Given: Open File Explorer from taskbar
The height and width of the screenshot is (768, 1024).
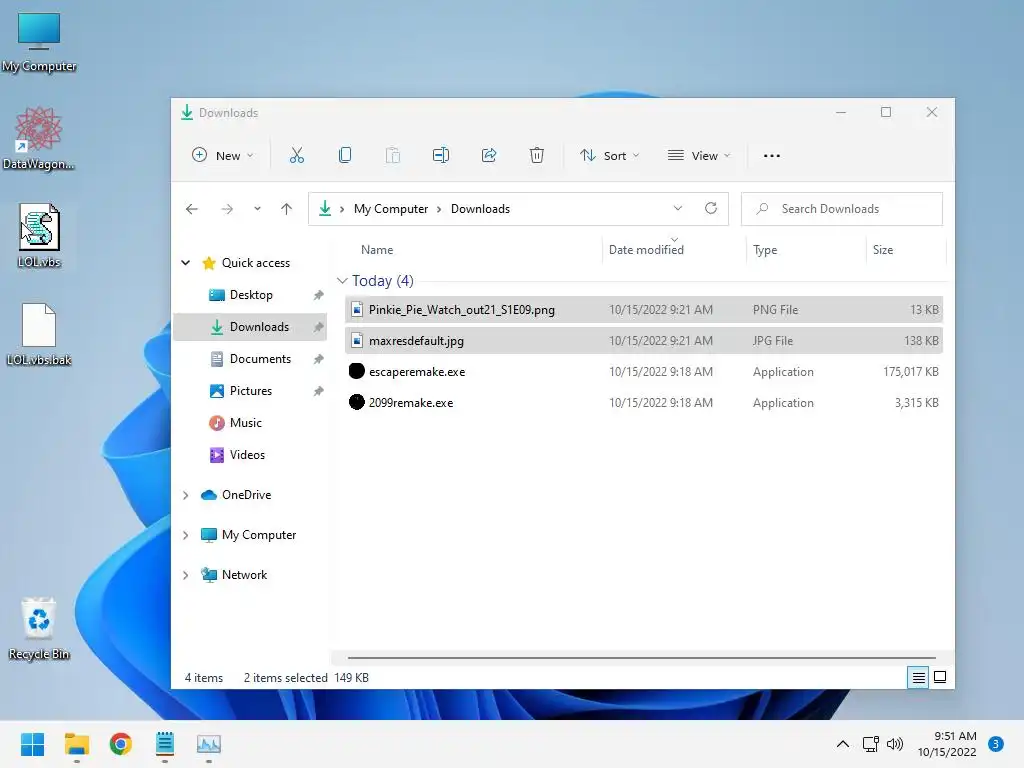Looking at the screenshot, I should point(76,744).
